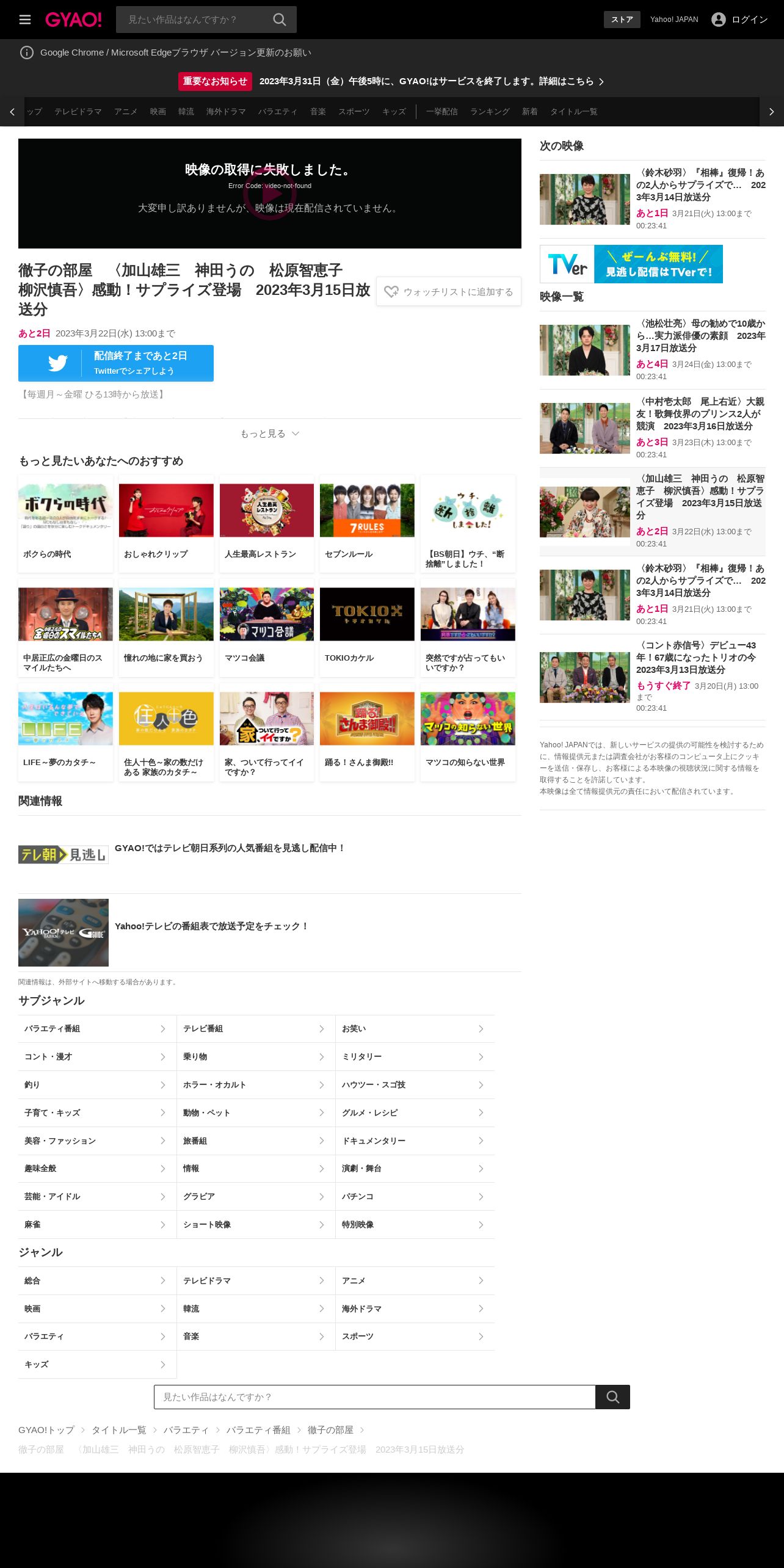Add to watchlist with heart button

point(449,292)
